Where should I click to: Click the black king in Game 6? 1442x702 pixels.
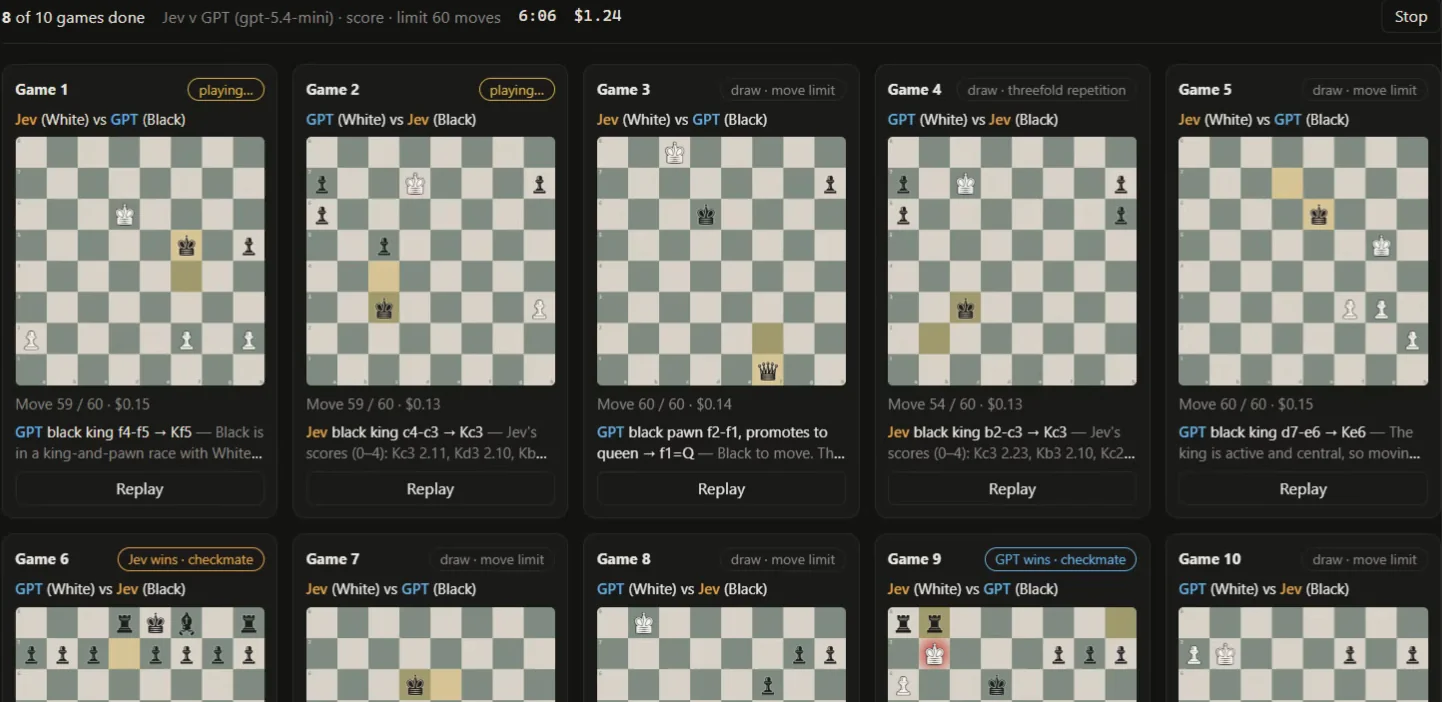click(x=156, y=624)
